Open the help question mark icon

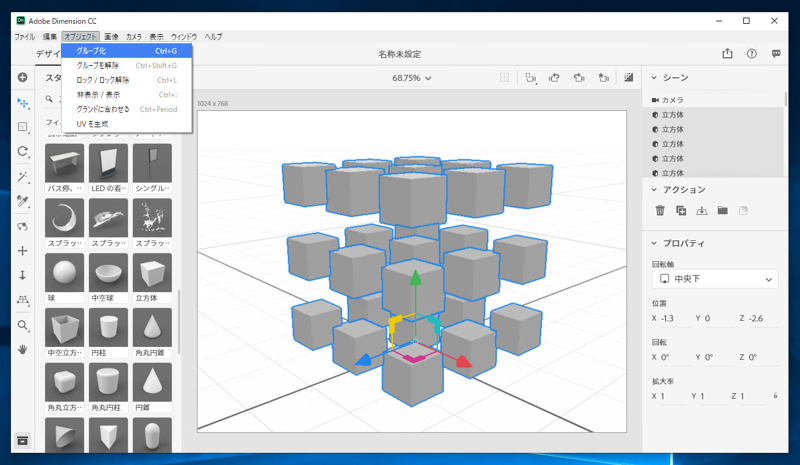[x=752, y=54]
